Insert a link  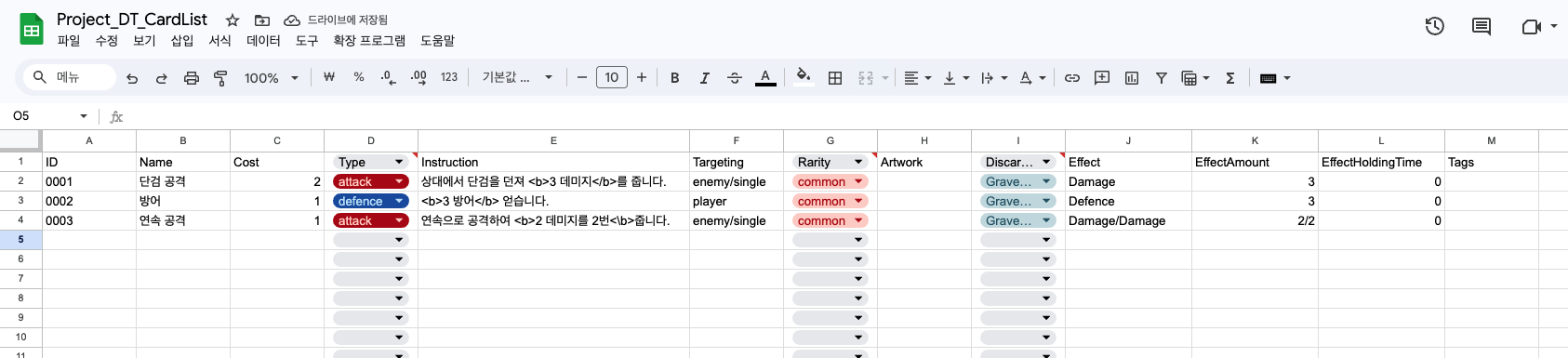click(1072, 78)
